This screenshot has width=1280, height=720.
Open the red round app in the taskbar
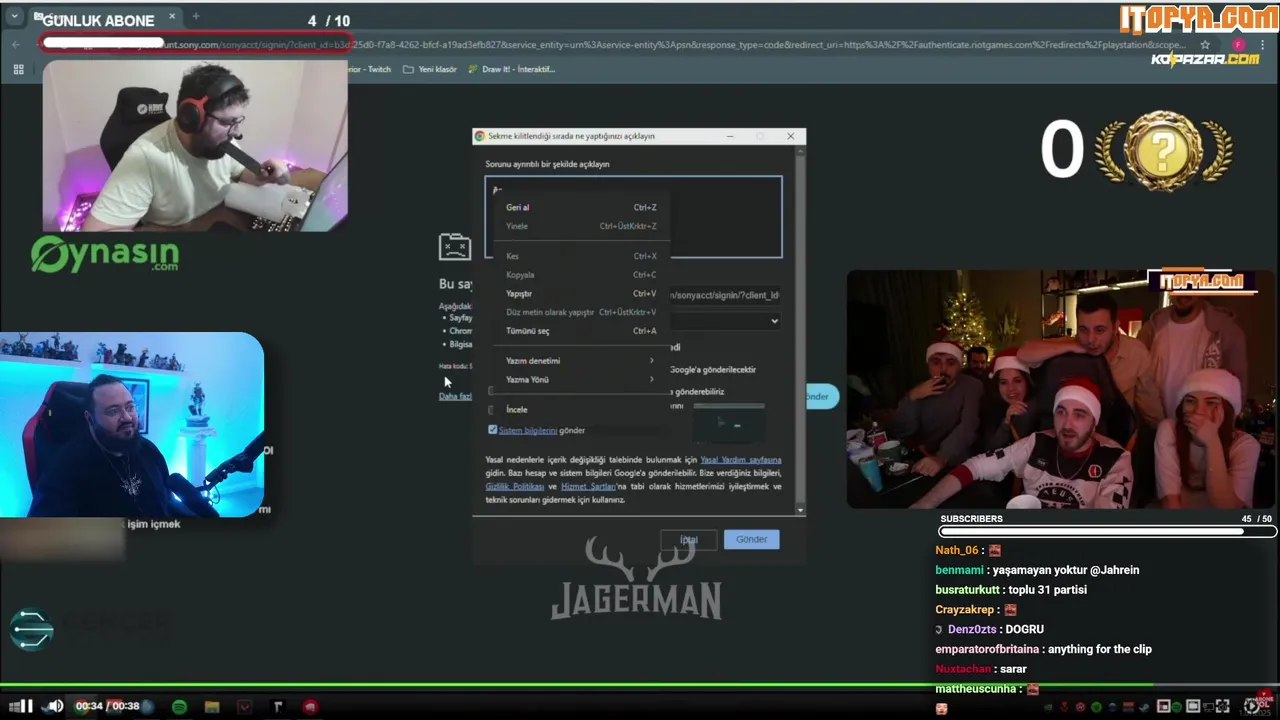[x=310, y=707]
